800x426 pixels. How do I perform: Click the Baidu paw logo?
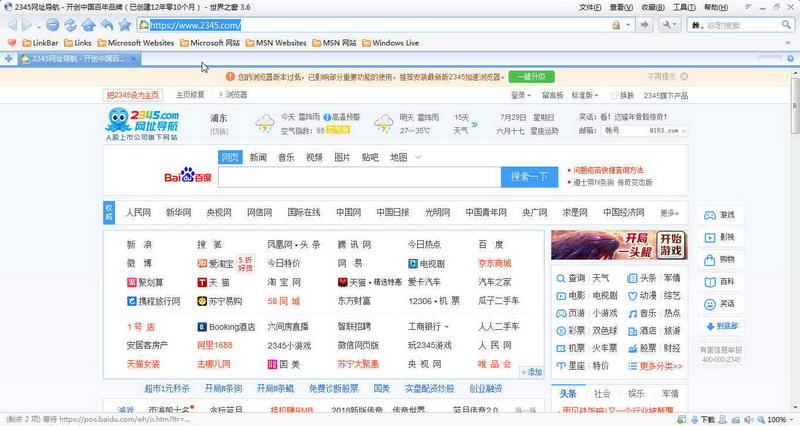pyautogui.click(x=187, y=175)
